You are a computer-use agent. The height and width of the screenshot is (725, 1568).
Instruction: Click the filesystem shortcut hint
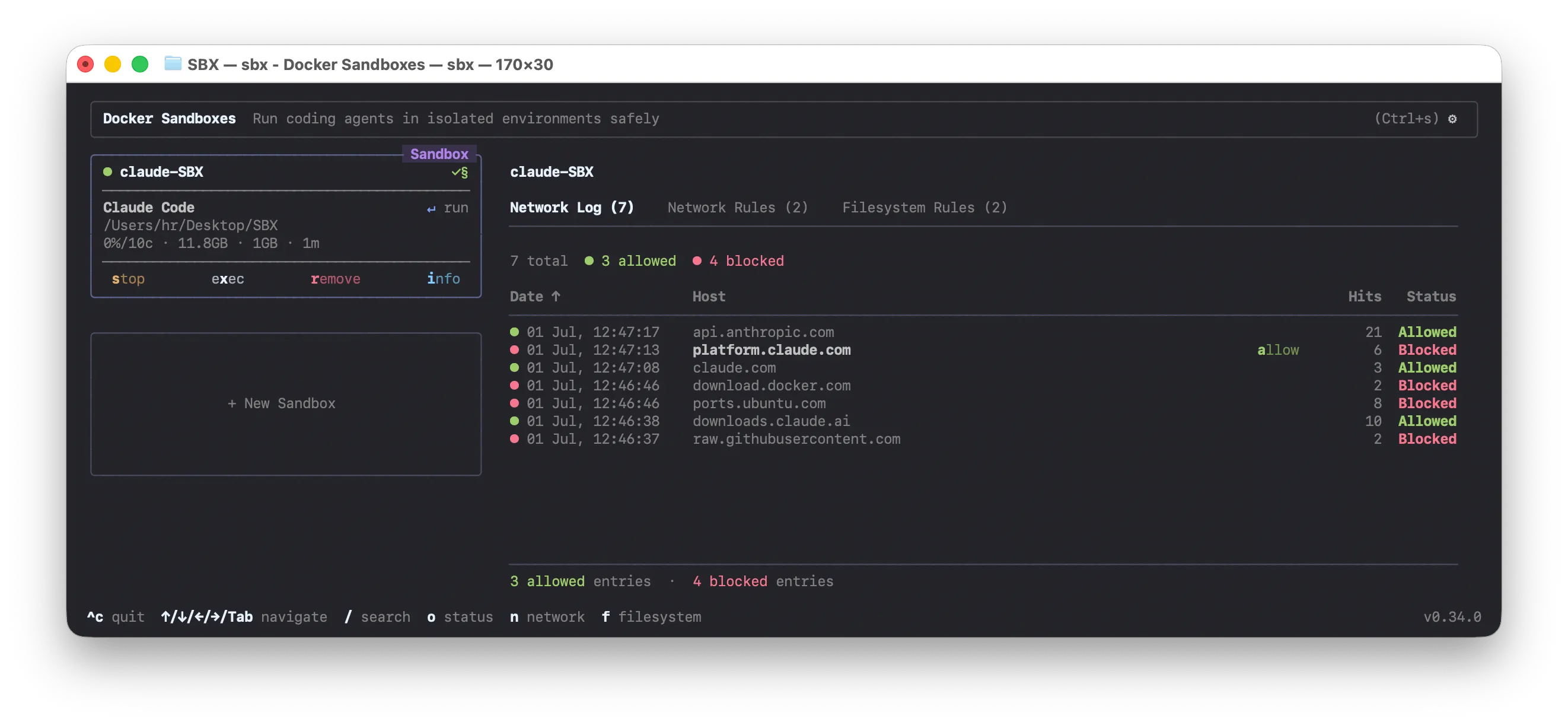(x=651, y=617)
